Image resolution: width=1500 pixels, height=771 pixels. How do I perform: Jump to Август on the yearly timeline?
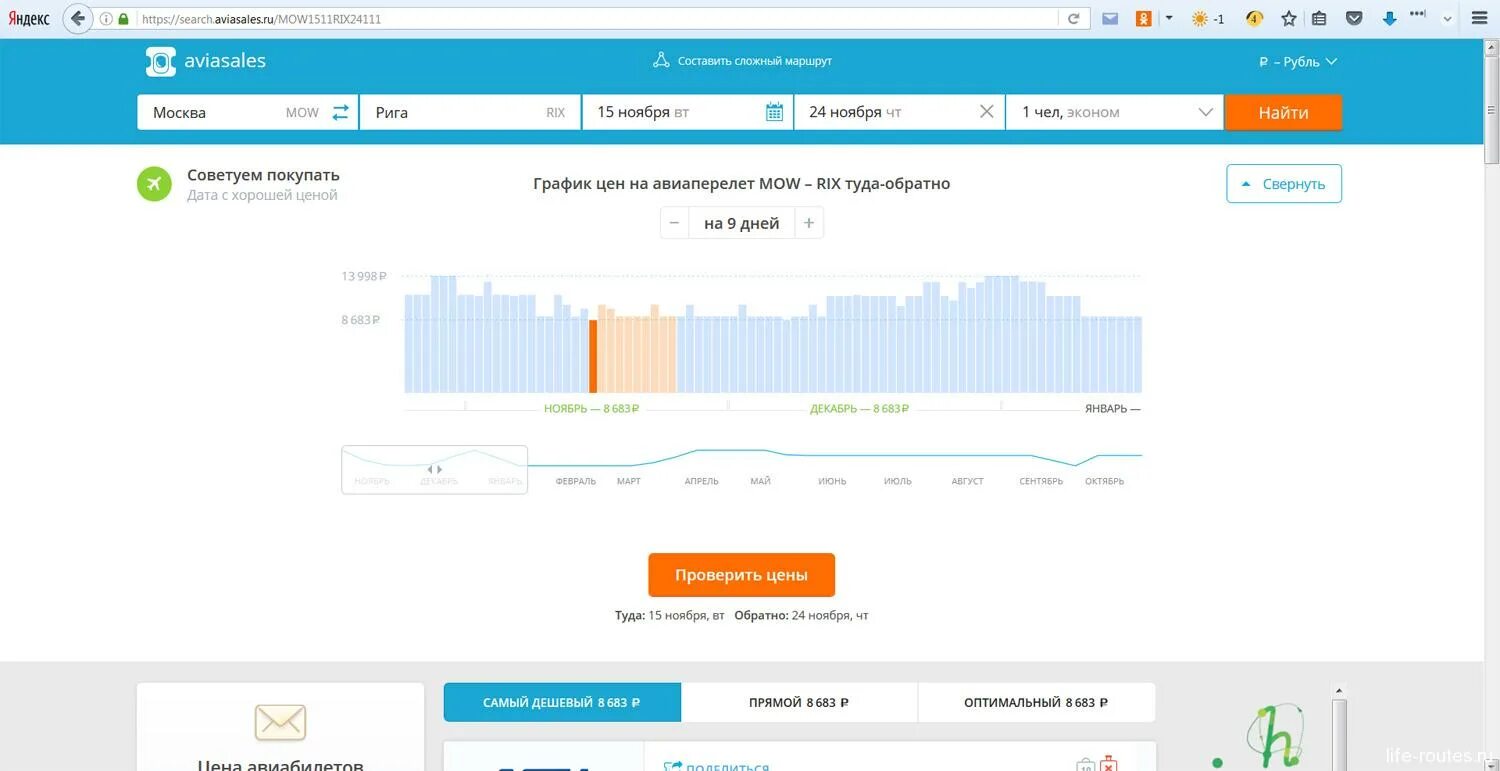(967, 481)
